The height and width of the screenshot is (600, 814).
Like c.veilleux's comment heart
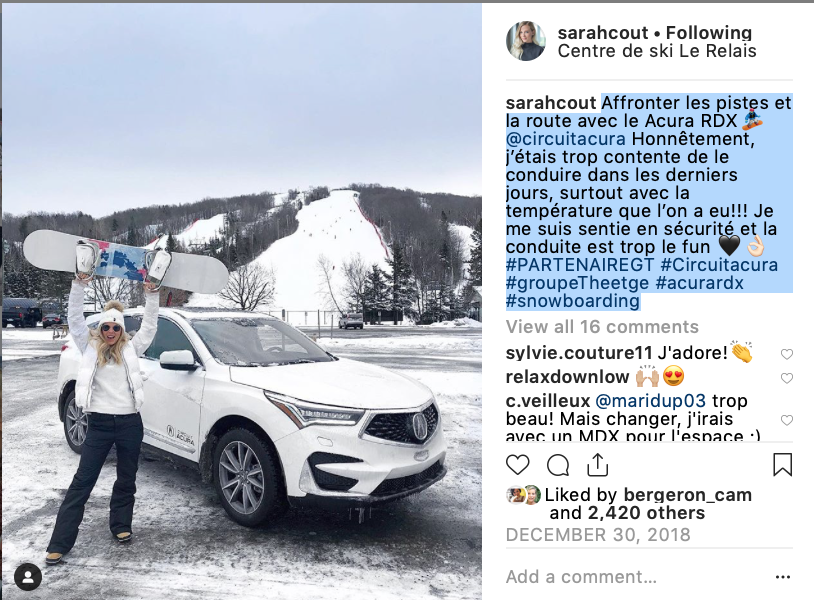coord(787,420)
